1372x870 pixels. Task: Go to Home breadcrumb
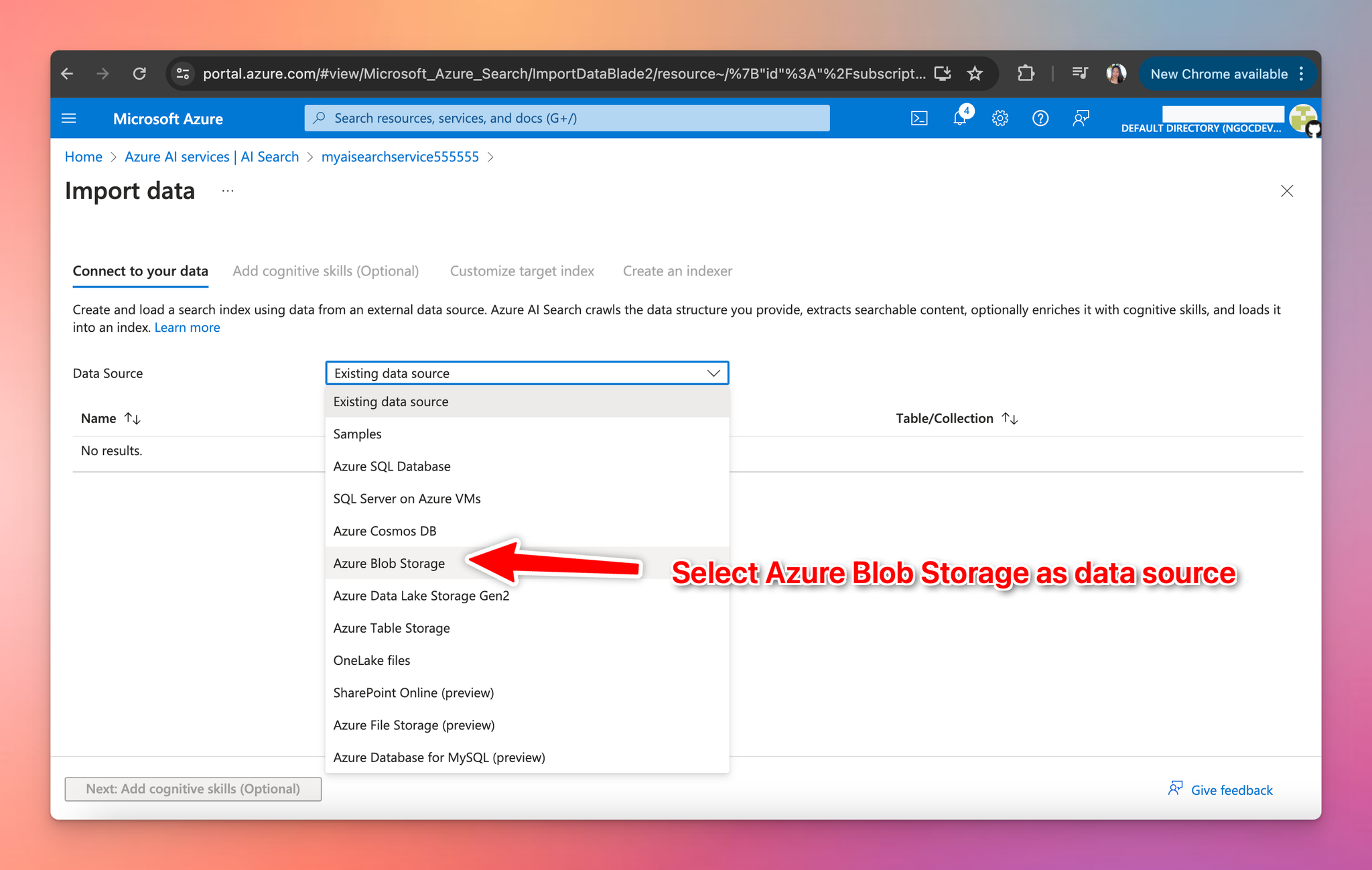pyautogui.click(x=84, y=157)
